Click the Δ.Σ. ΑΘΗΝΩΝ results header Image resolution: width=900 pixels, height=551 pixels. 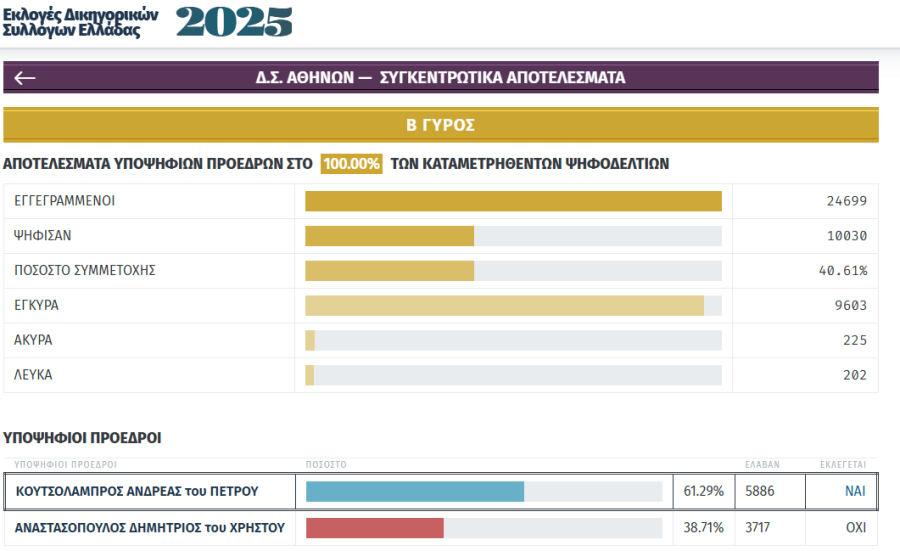point(440,77)
